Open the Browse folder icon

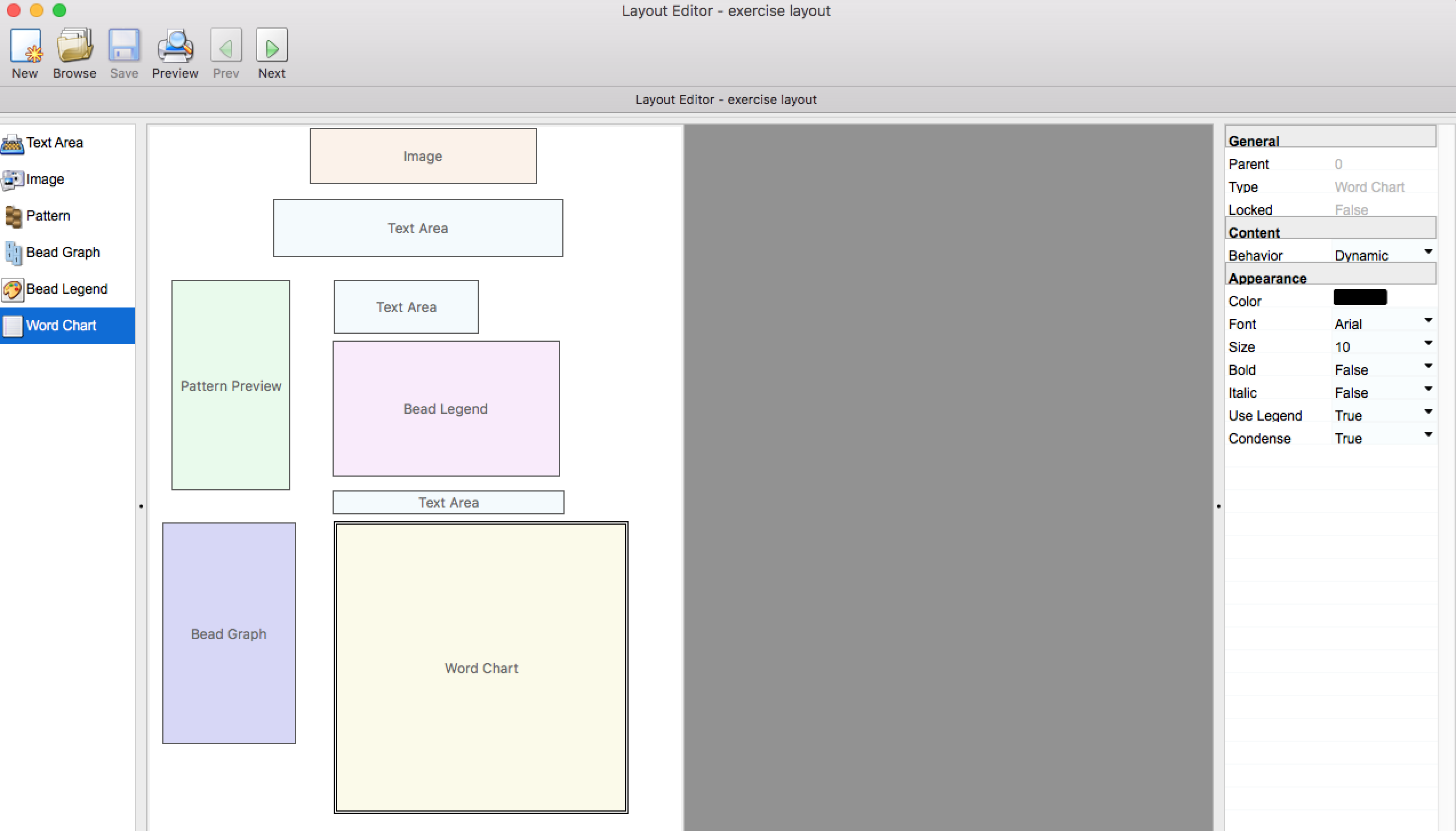75,45
